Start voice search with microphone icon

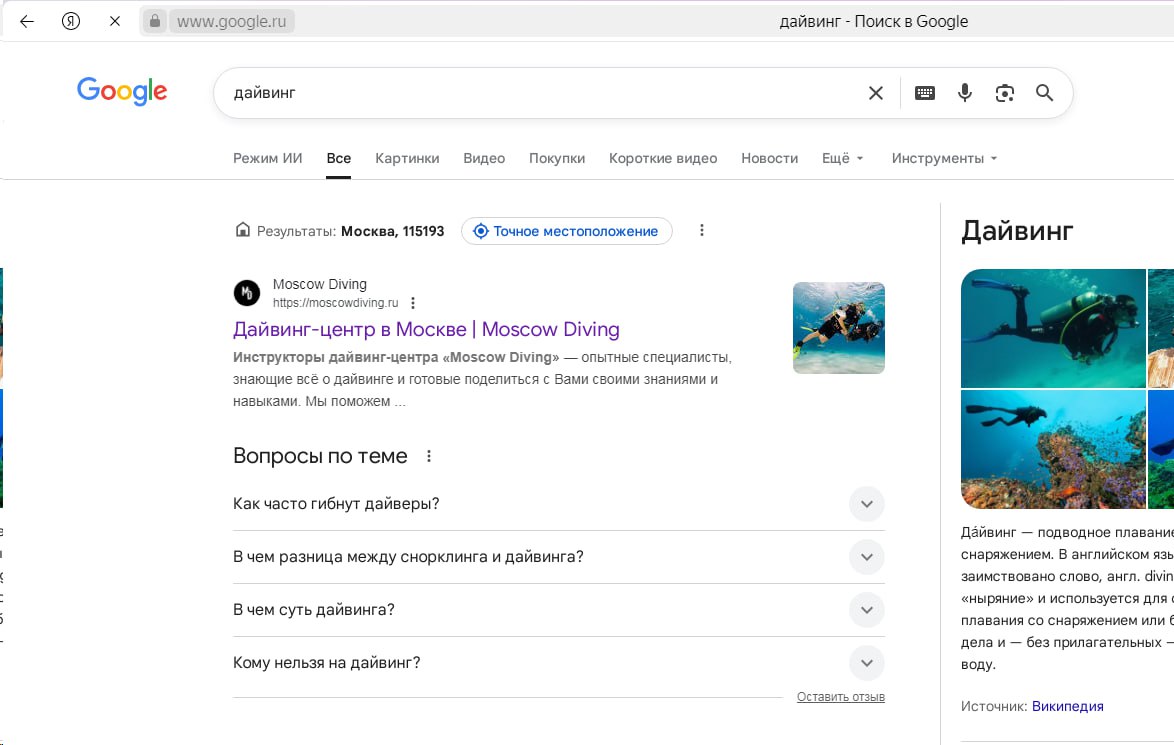point(964,93)
